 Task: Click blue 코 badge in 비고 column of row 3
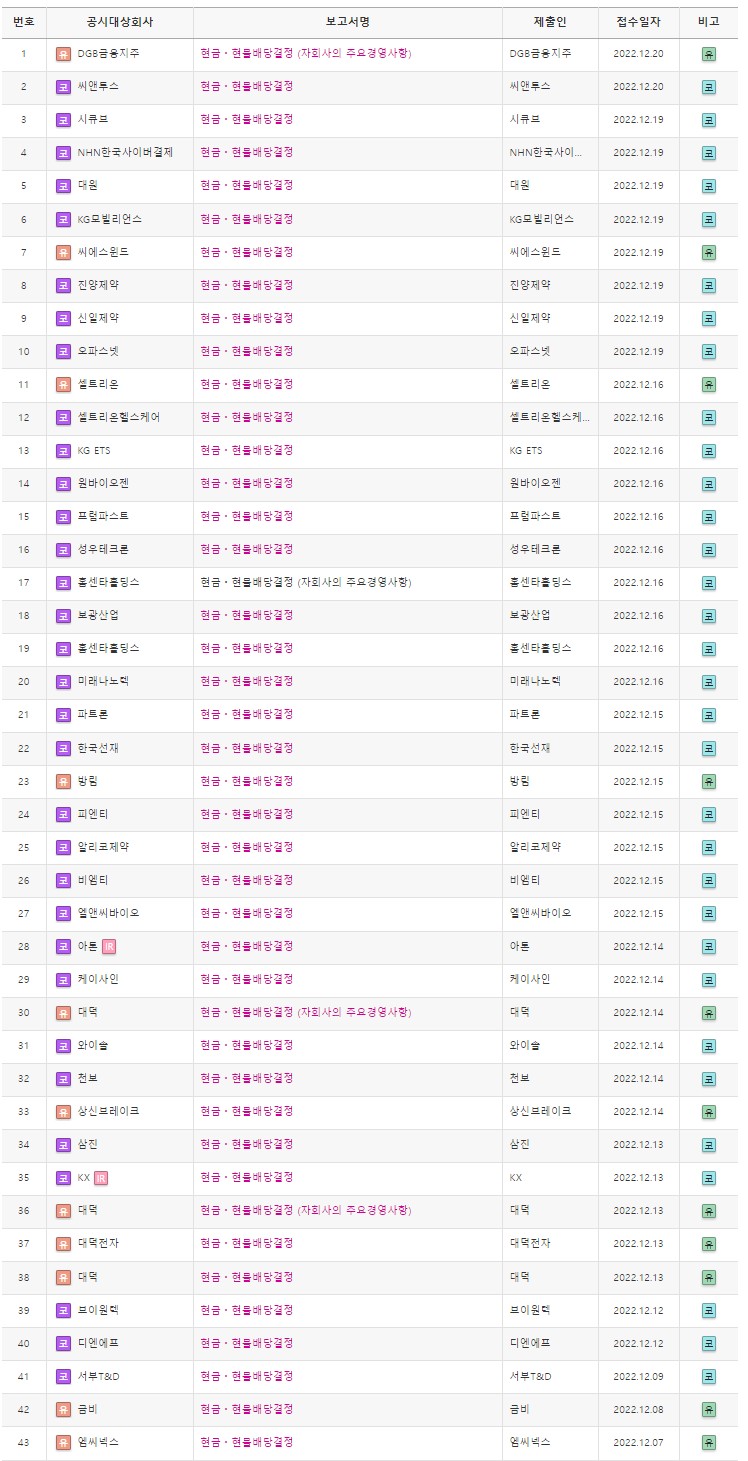point(709,119)
